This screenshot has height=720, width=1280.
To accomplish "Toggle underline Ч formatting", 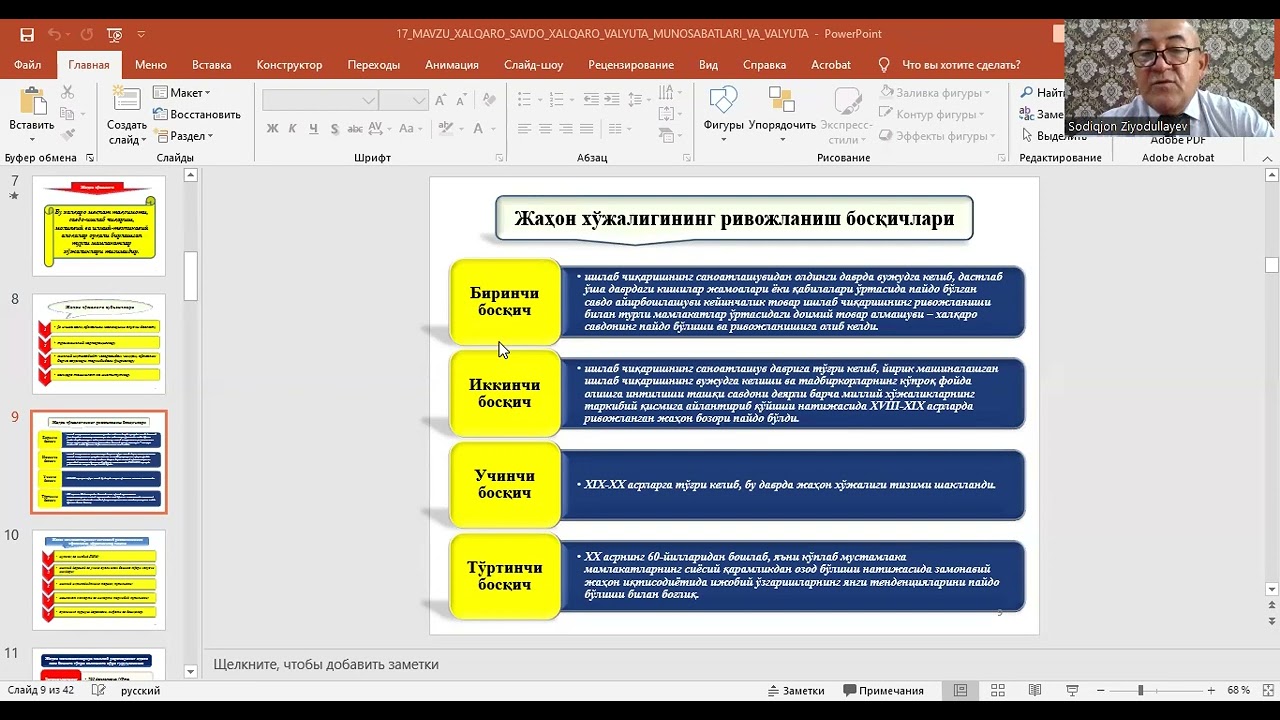I will (x=313, y=129).
